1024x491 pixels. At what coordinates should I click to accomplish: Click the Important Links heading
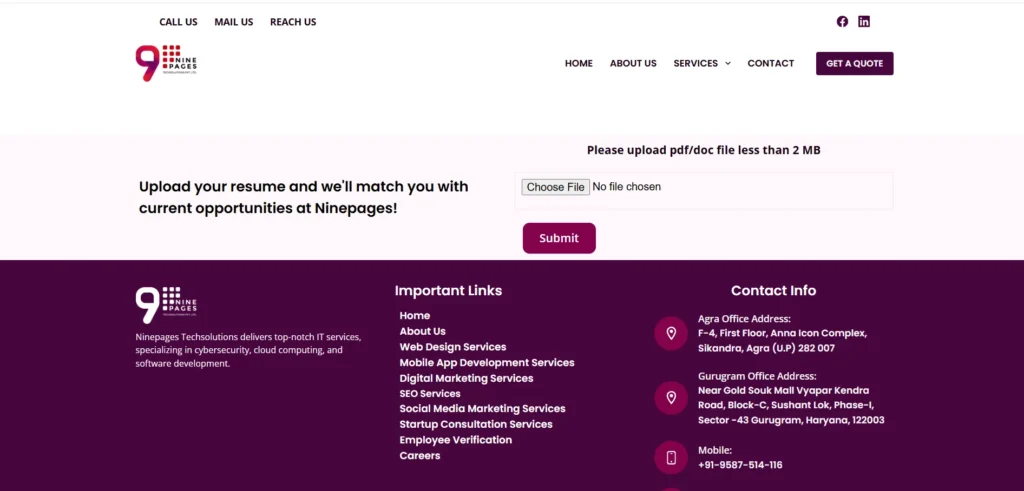point(448,291)
